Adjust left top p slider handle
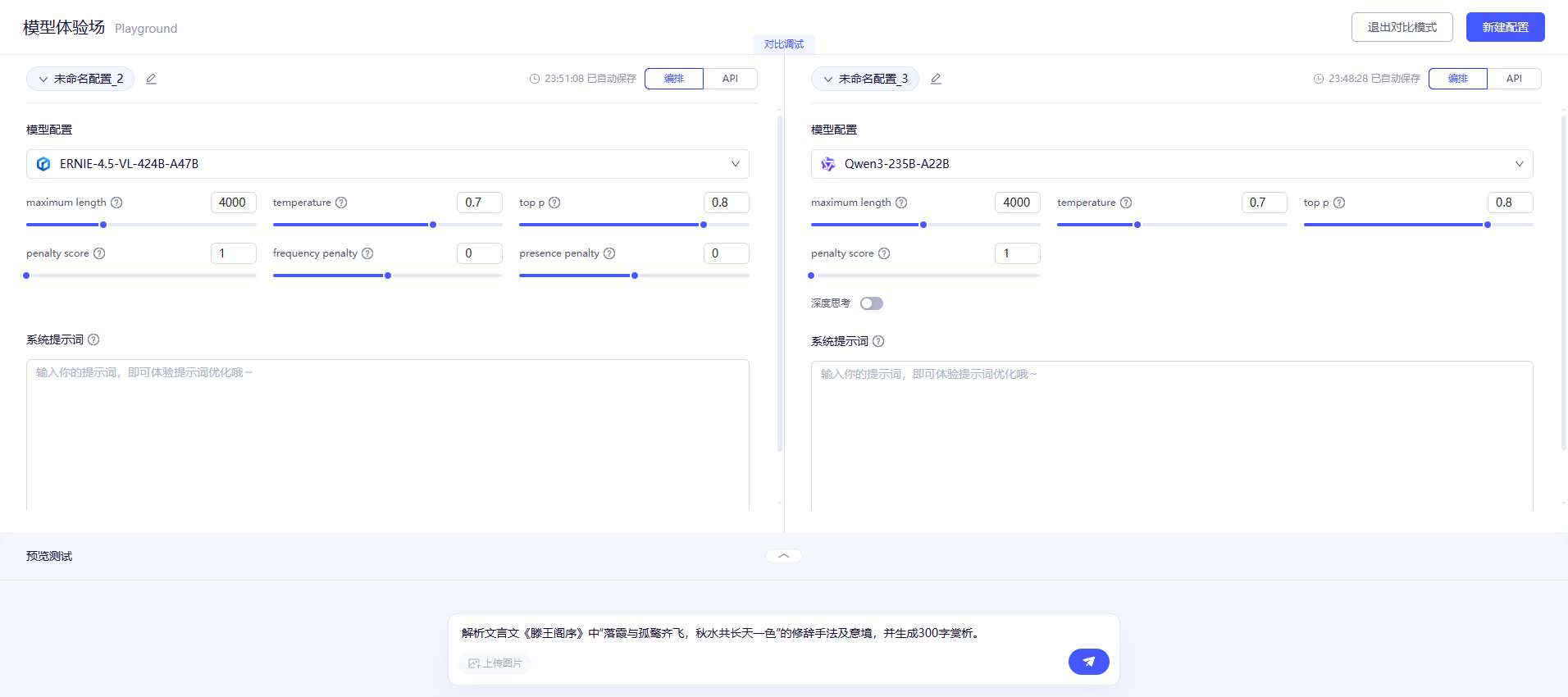Image resolution: width=1568 pixels, height=697 pixels. (x=704, y=225)
